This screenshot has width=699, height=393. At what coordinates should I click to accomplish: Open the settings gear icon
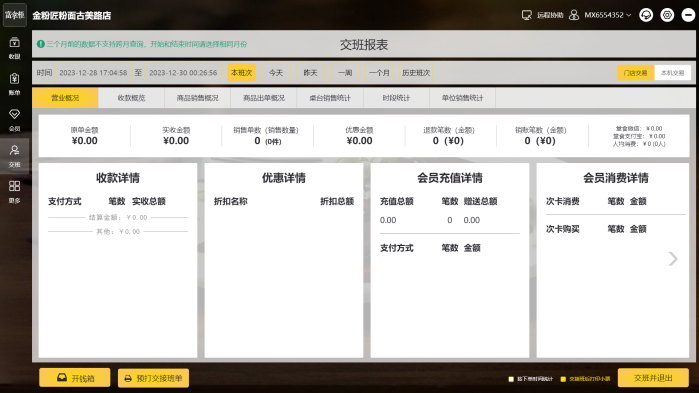pyautogui.click(x=667, y=15)
